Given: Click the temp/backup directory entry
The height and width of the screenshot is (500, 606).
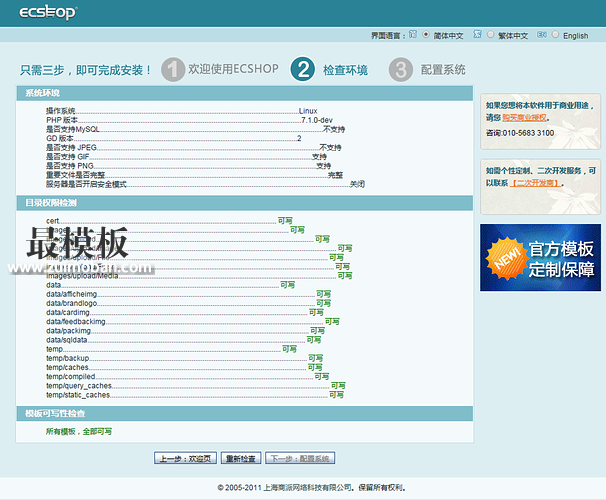Looking at the screenshot, I should 68,358.
